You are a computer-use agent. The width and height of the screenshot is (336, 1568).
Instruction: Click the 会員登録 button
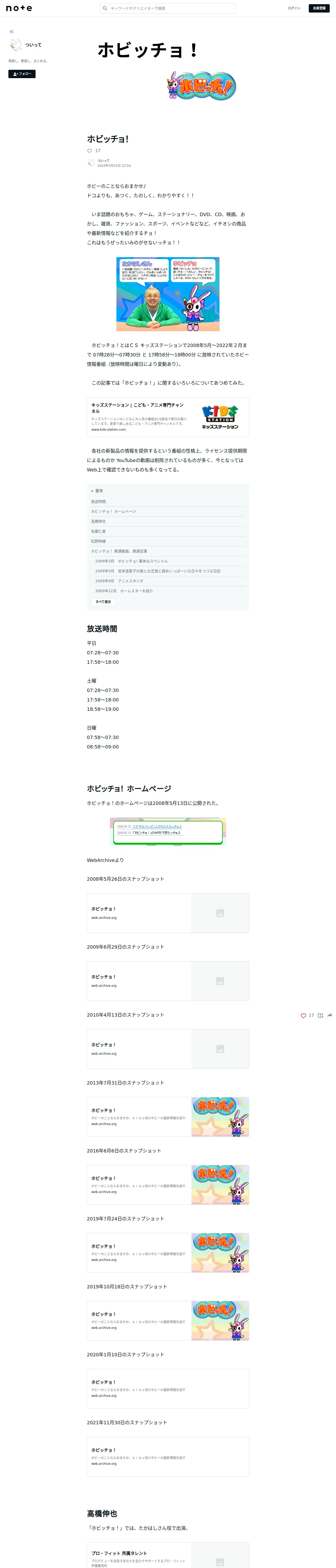(319, 9)
